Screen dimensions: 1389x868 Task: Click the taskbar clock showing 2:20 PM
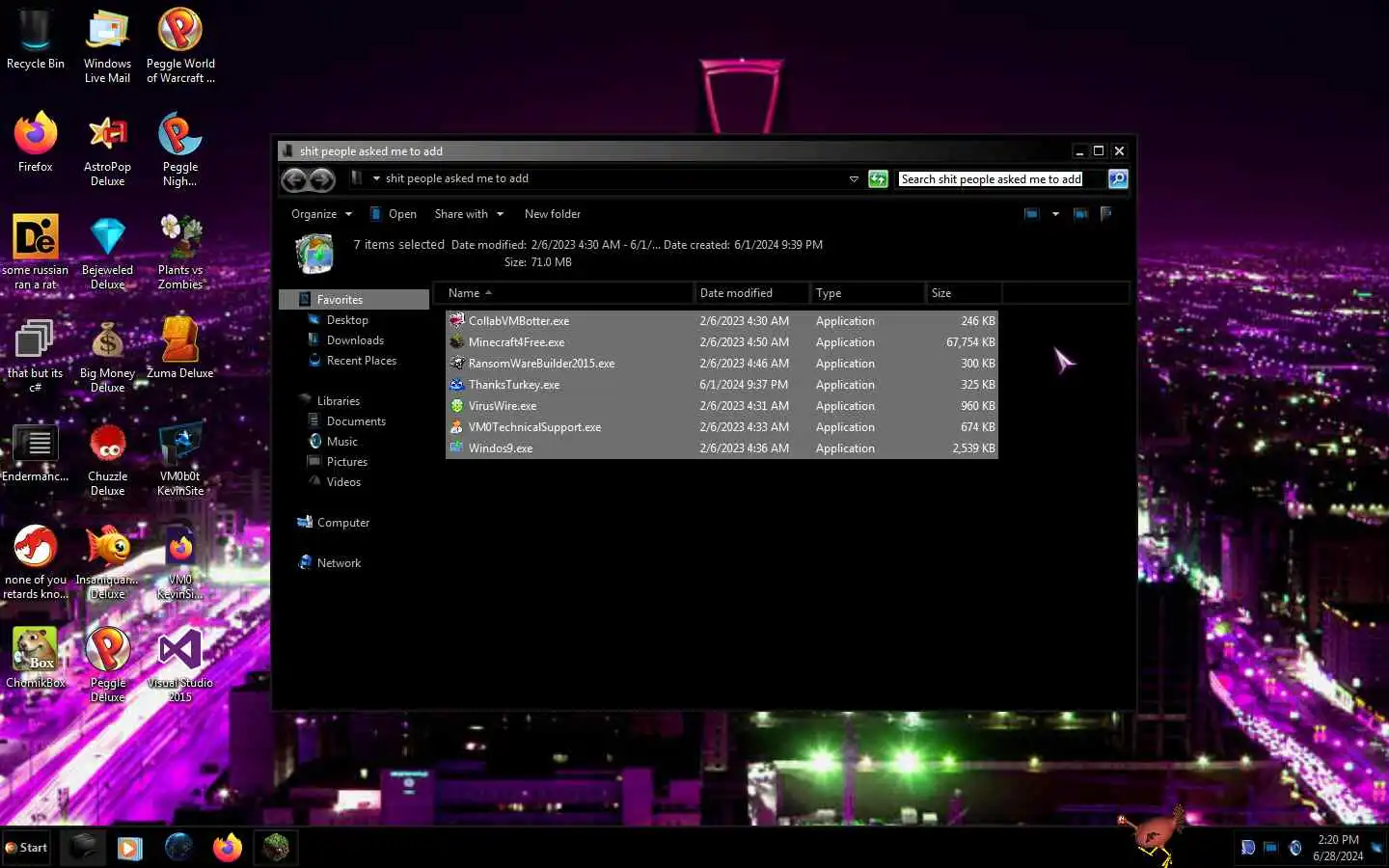coord(1338,848)
